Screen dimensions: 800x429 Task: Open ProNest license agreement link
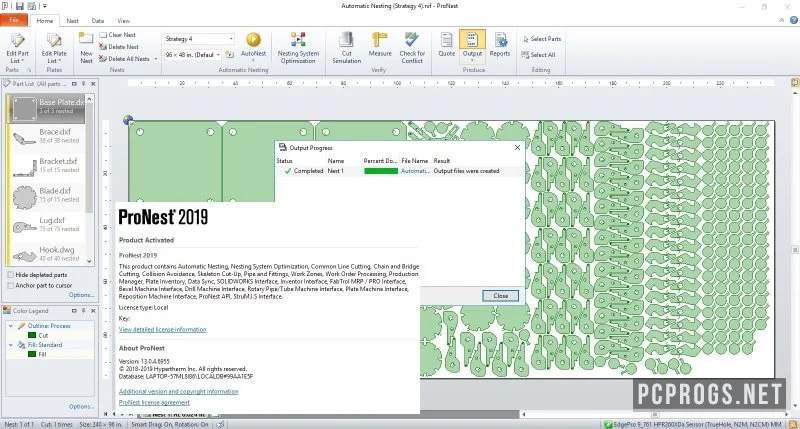tap(154, 402)
